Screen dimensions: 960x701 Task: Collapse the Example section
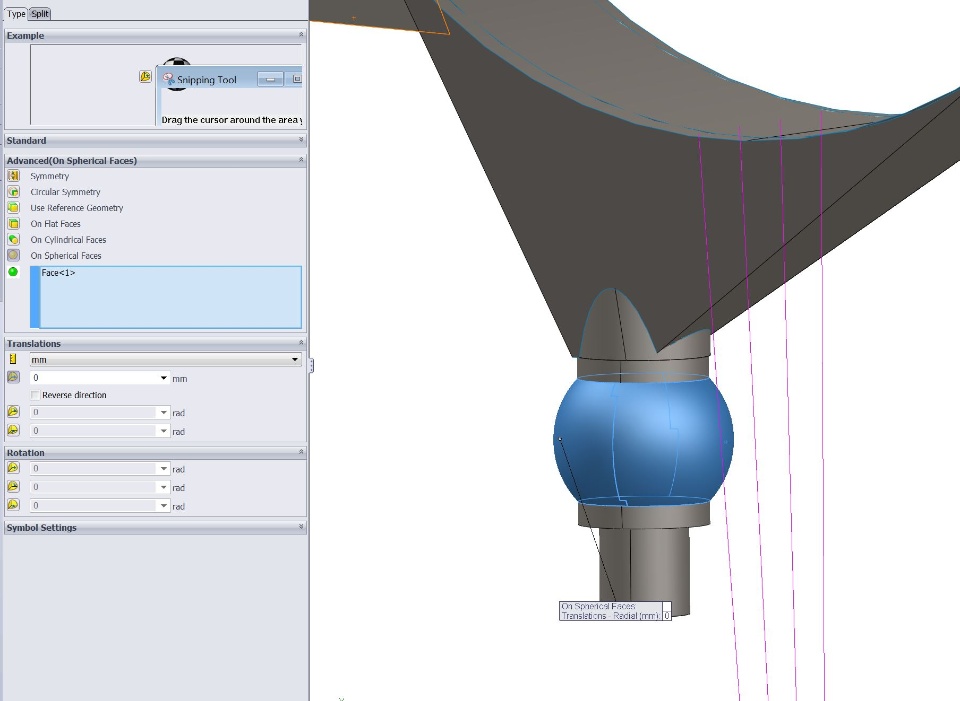[x=301, y=35]
